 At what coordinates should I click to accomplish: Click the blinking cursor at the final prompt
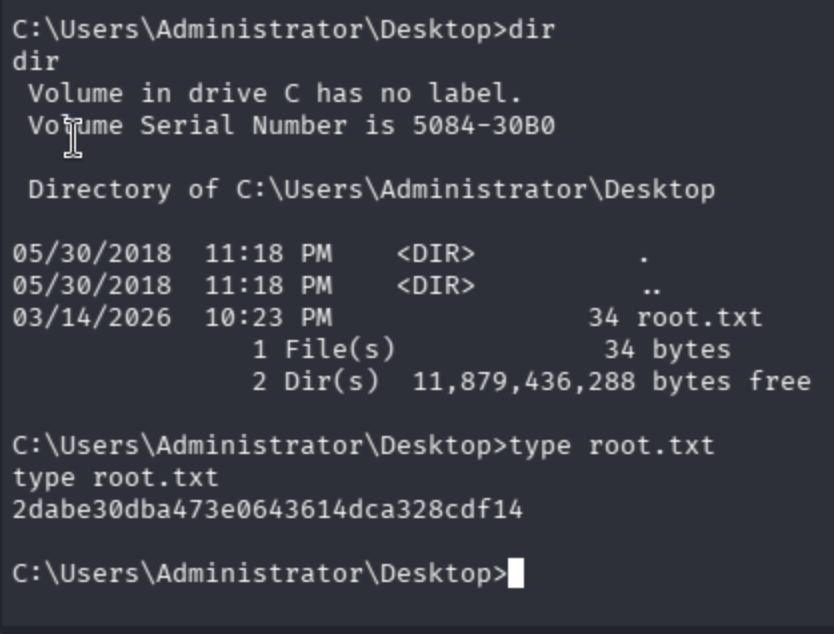click(x=516, y=573)
